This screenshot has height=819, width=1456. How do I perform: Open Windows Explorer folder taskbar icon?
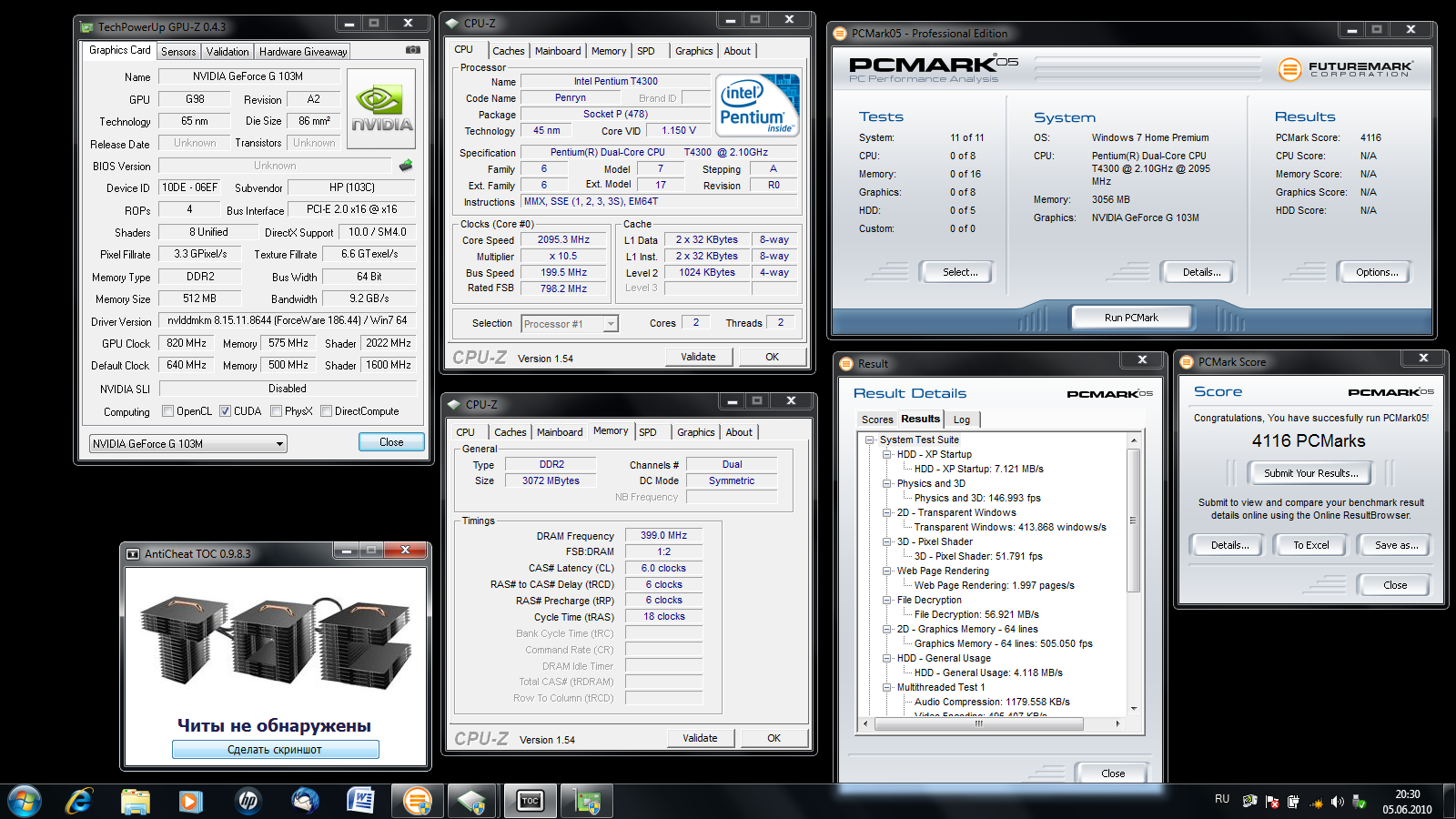point(135,801)
